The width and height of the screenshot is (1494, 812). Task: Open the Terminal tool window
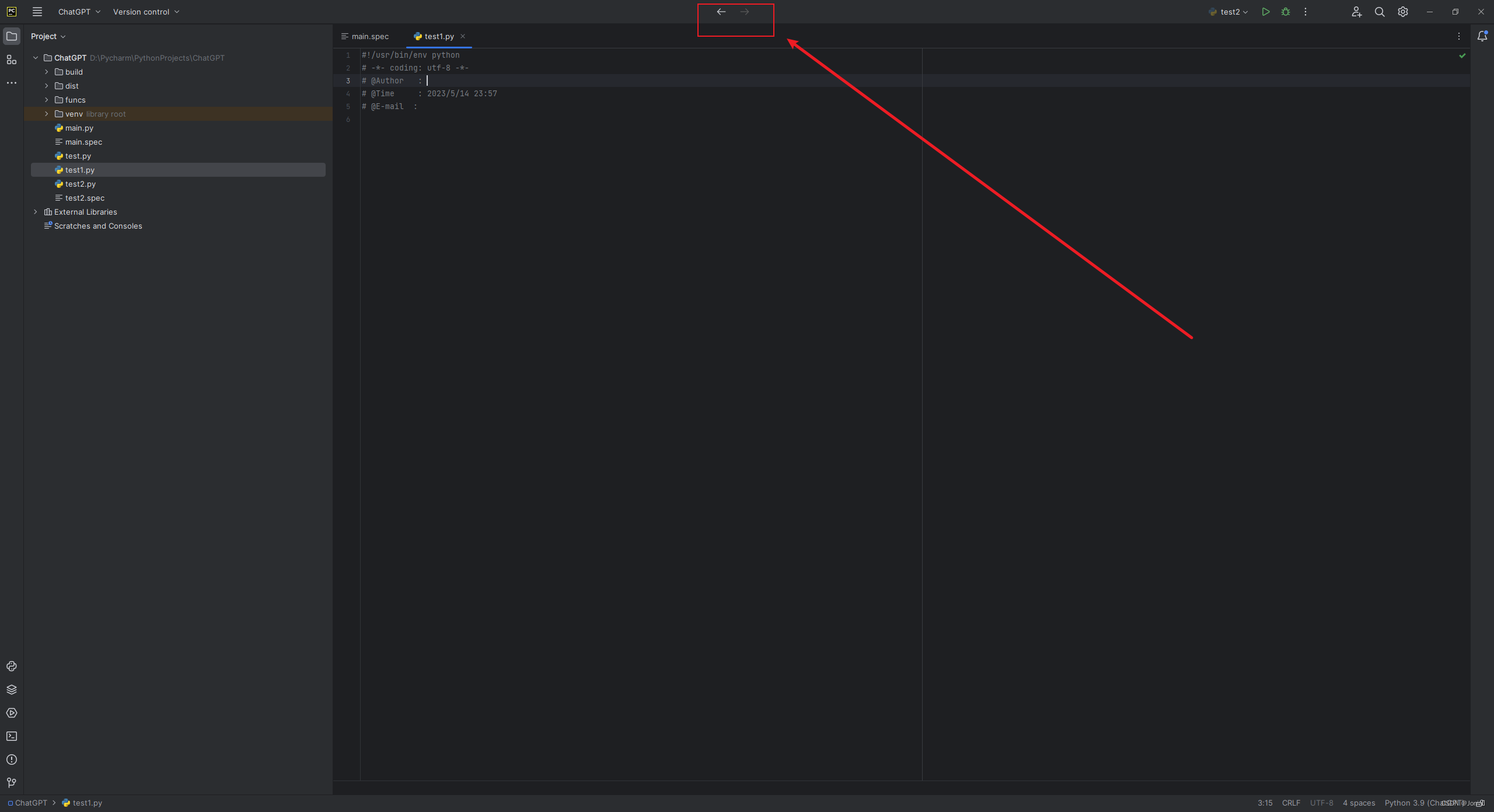12,736
